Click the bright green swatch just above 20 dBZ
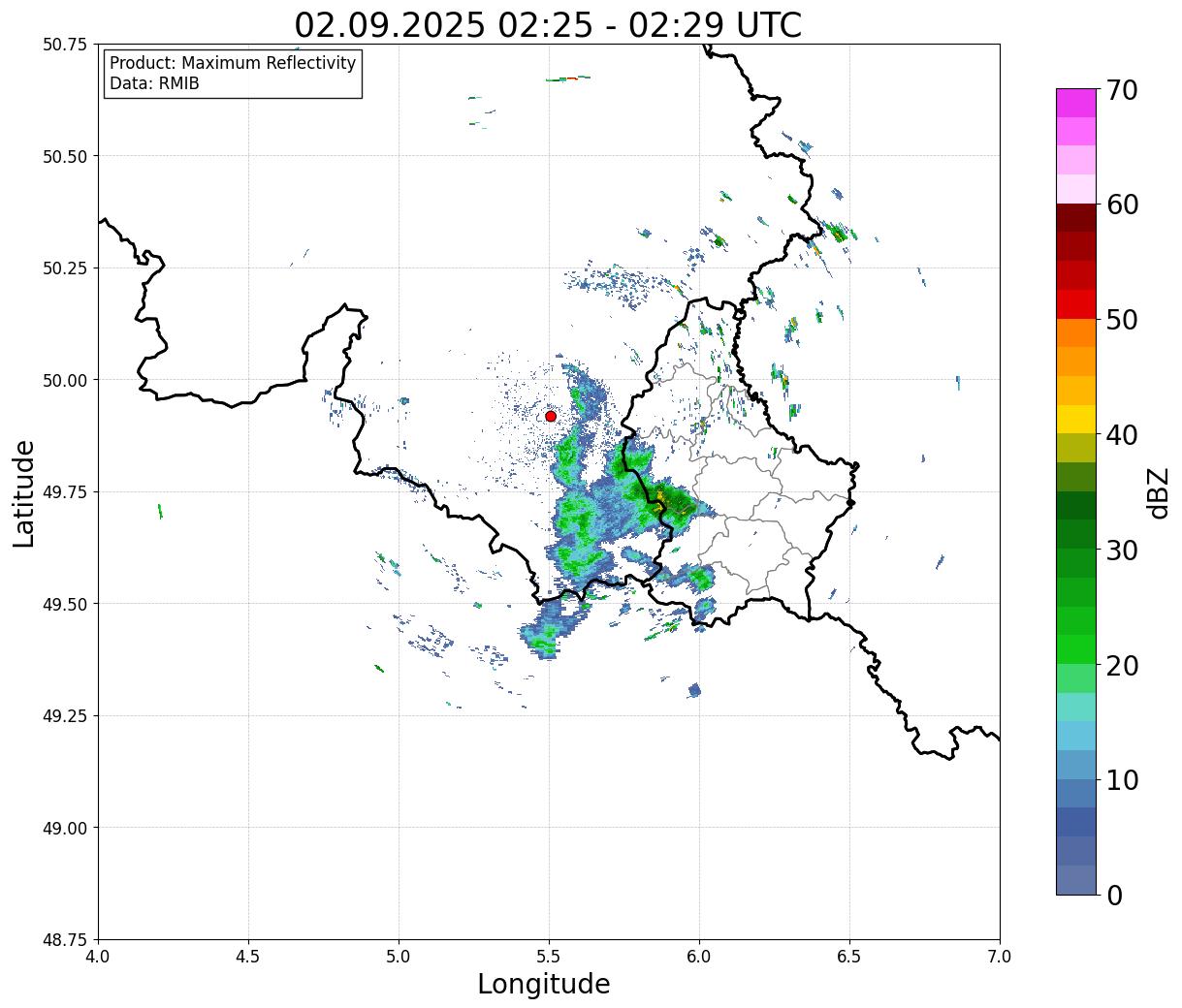 pos(1076,649)
